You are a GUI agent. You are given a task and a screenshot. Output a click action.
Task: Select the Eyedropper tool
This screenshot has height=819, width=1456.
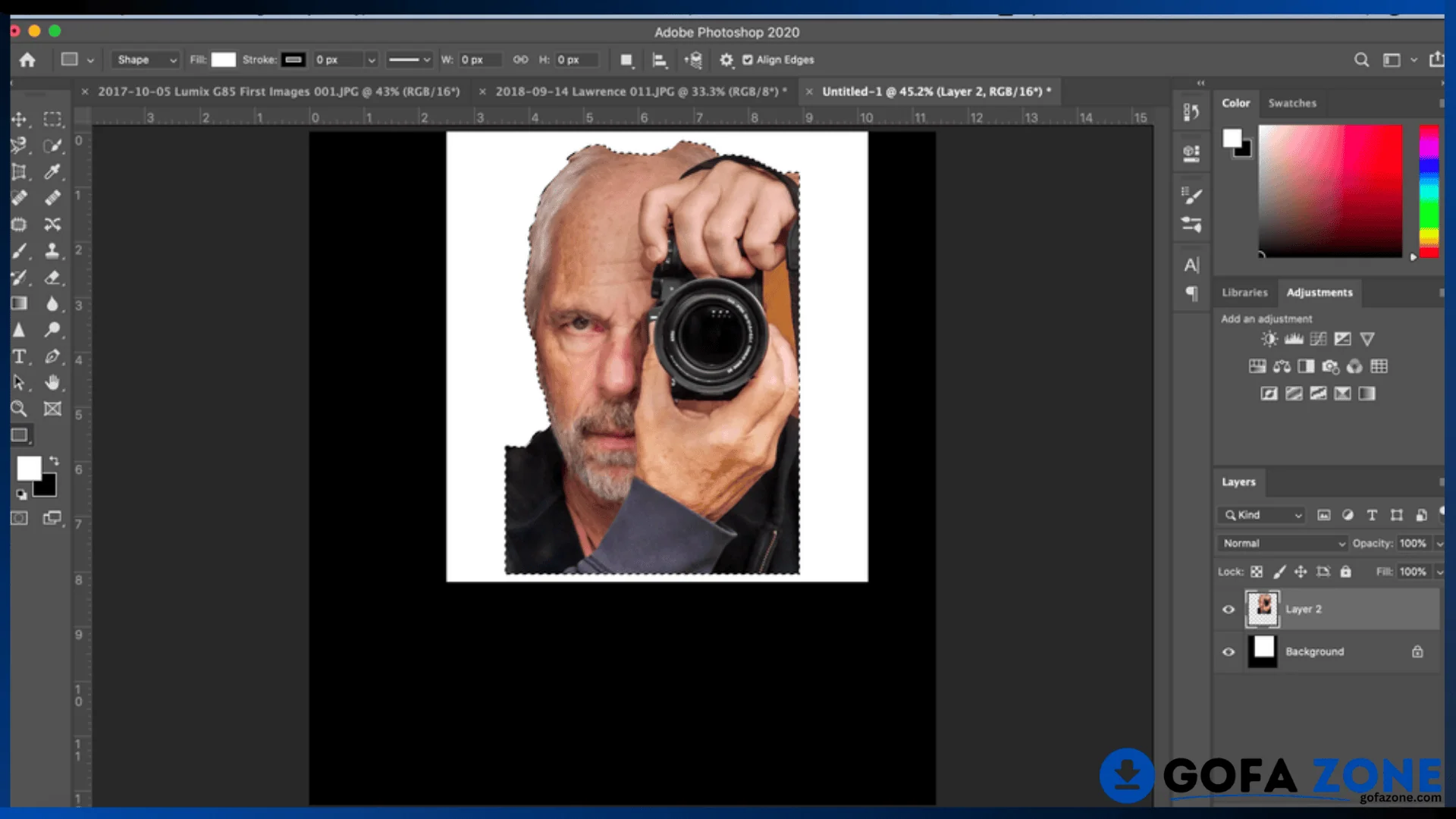[52, 172]
